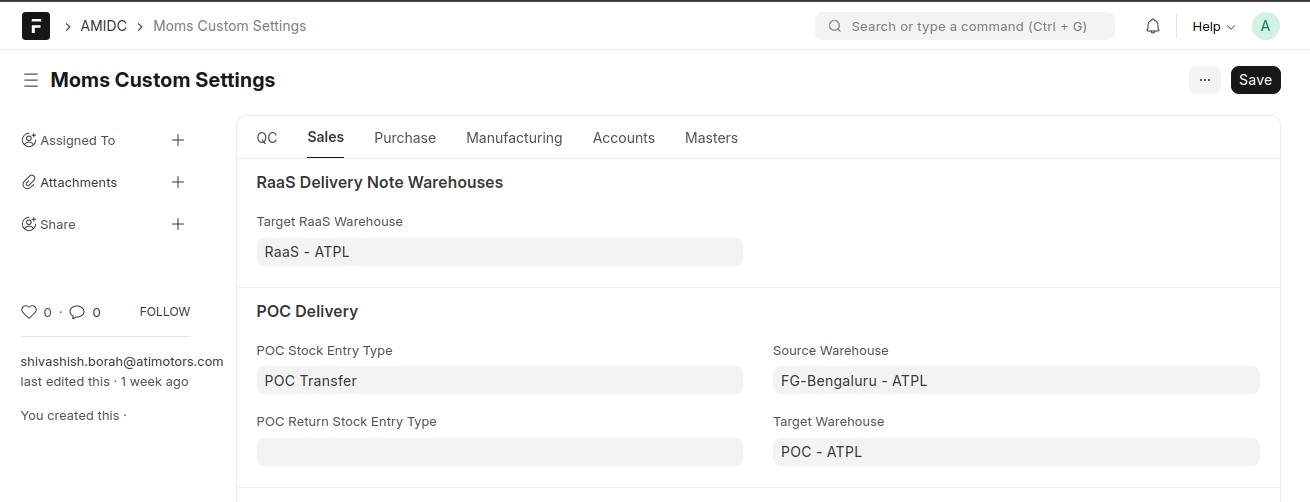Click the Frappe home logo icon

[x=36, y=26]
